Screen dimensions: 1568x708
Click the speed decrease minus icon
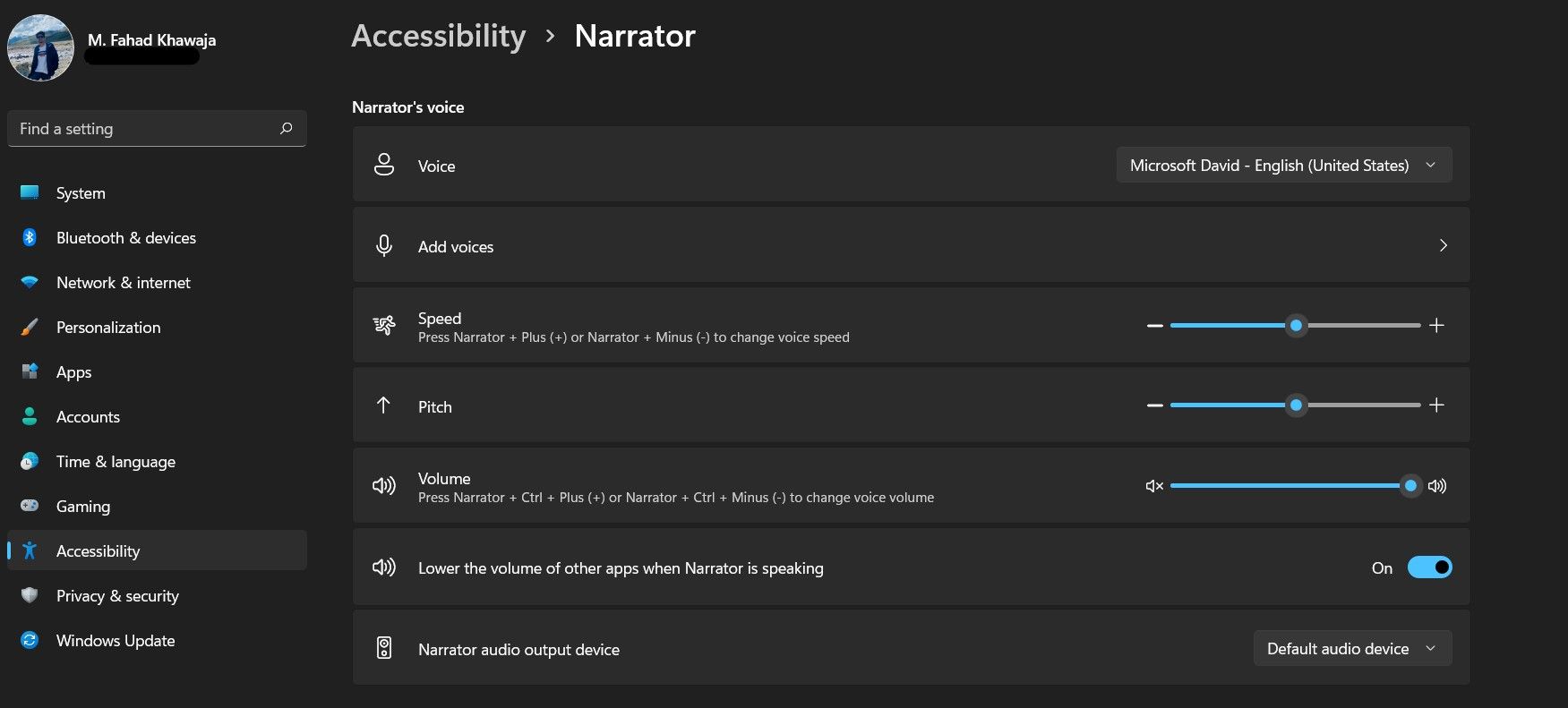click(1155, 326)
